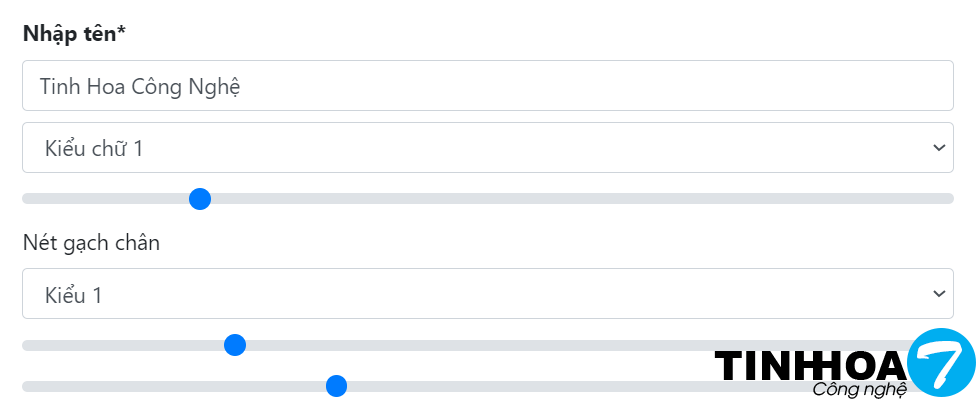Image resolution: width=978 pixels, height=407 pixels.
Task: Click the "Công nghệ" logo subtitle
Action: pos(859,389)
